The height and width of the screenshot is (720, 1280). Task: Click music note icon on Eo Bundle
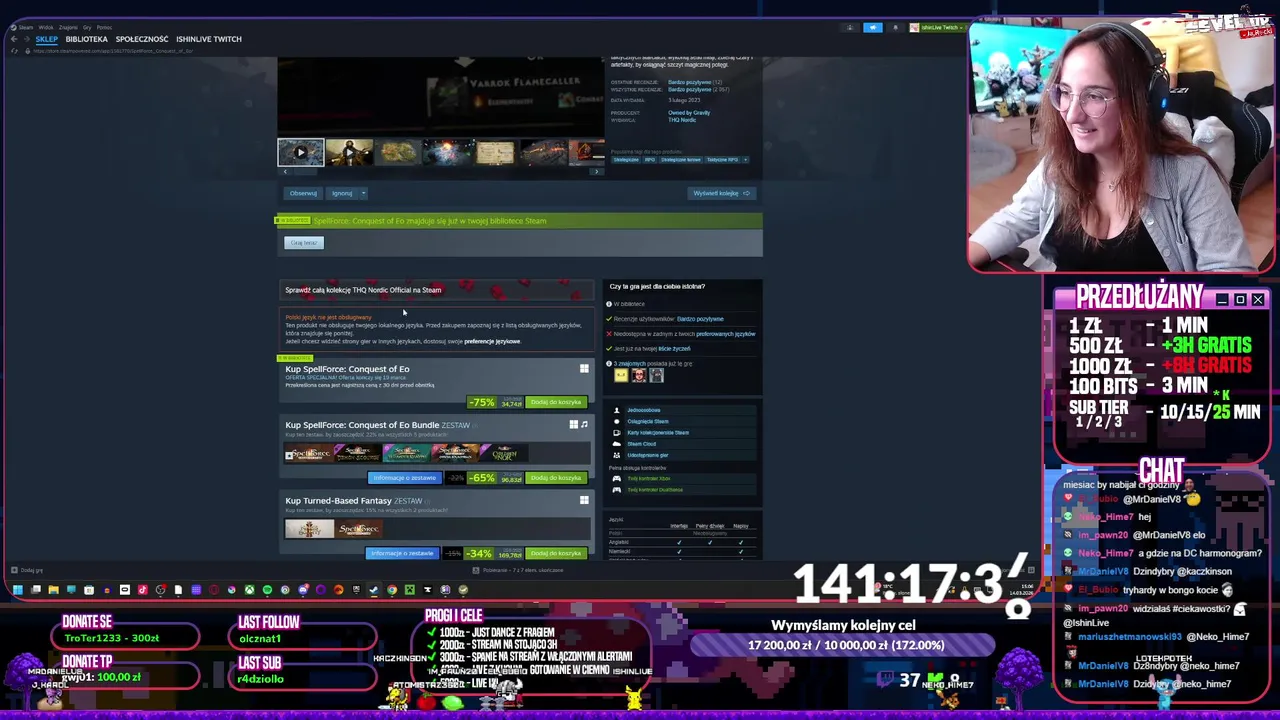[584, 425]
